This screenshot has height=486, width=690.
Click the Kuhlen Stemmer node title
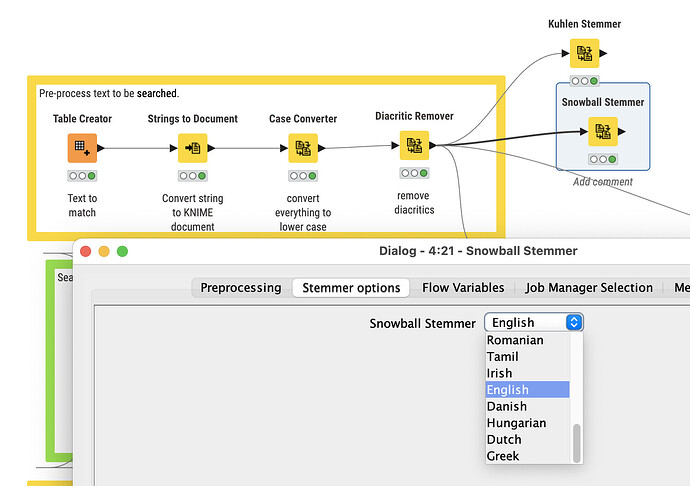coord(584,24)
